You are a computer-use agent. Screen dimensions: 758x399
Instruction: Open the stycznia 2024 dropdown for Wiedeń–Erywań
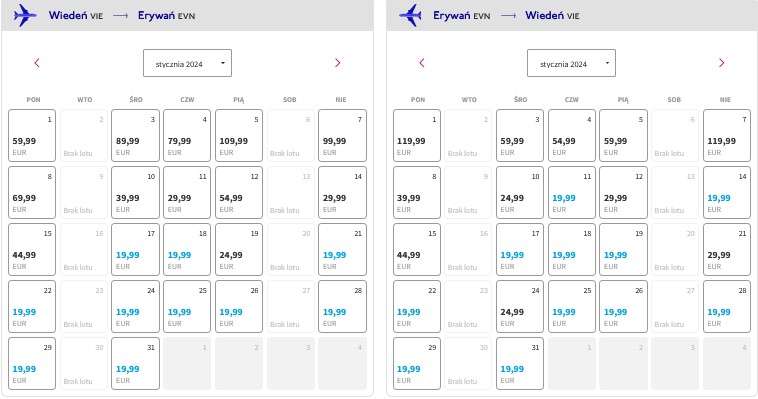point(188,63)
